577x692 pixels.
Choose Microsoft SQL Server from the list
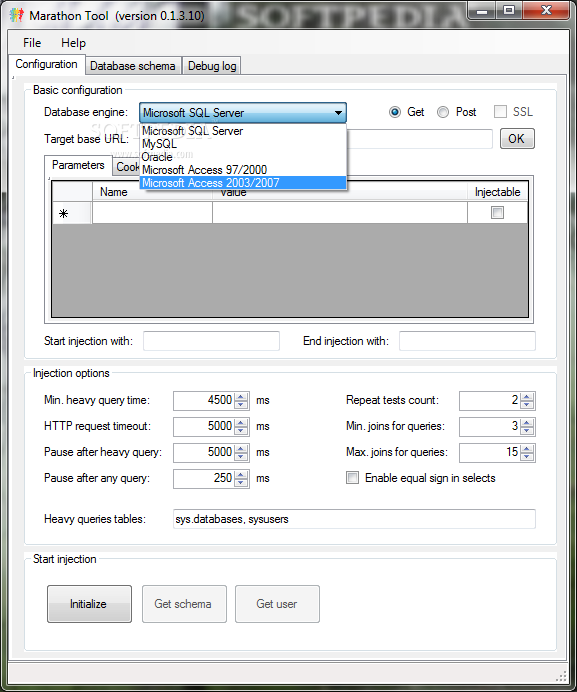pos(243,131)
